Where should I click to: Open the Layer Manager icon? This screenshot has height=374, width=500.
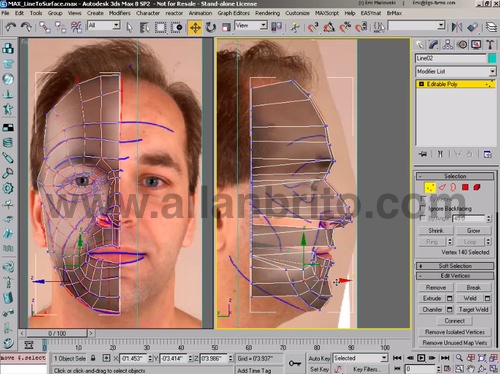[x=491, y=27]
